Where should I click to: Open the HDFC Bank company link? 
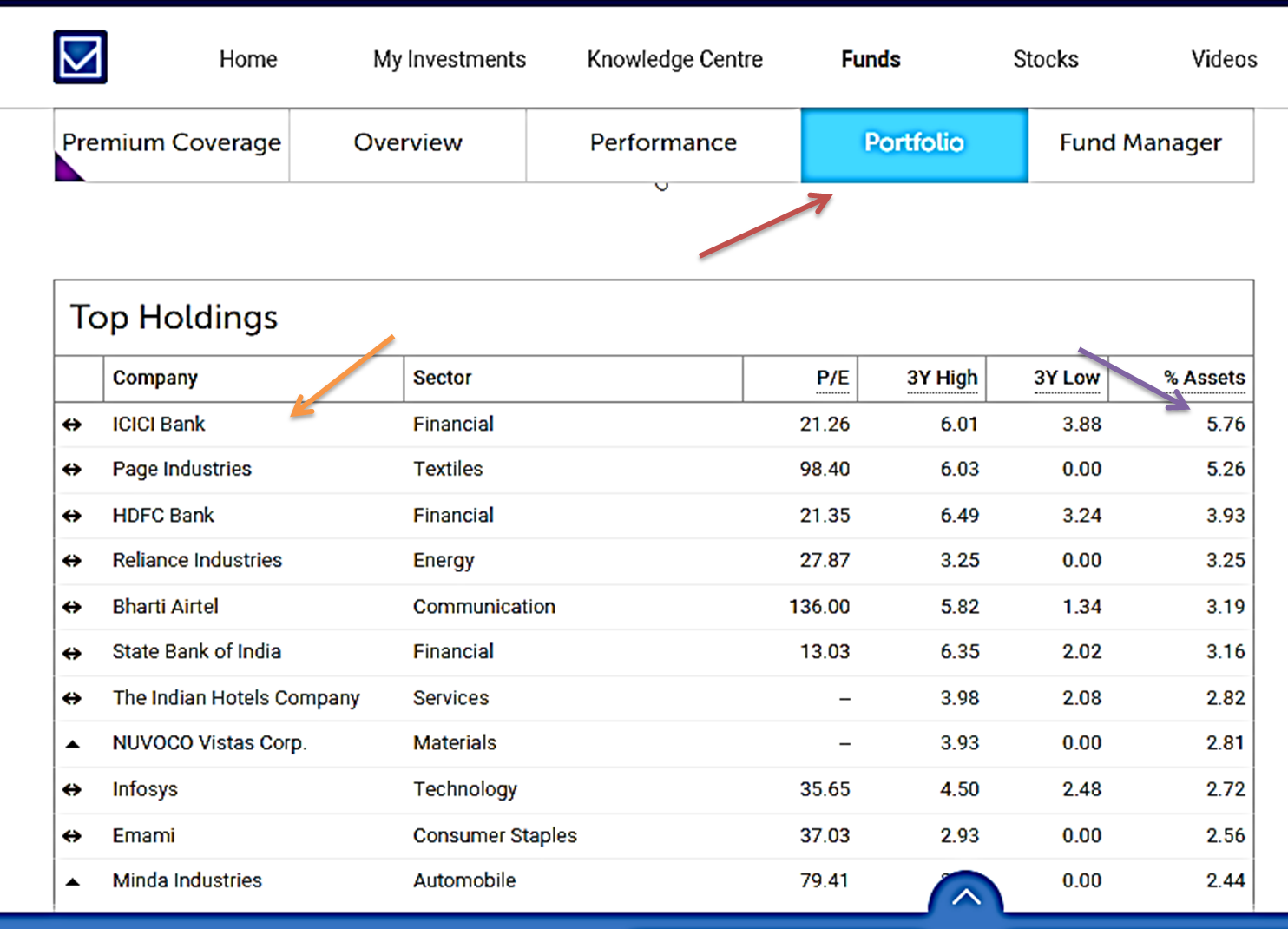[163, 516]
